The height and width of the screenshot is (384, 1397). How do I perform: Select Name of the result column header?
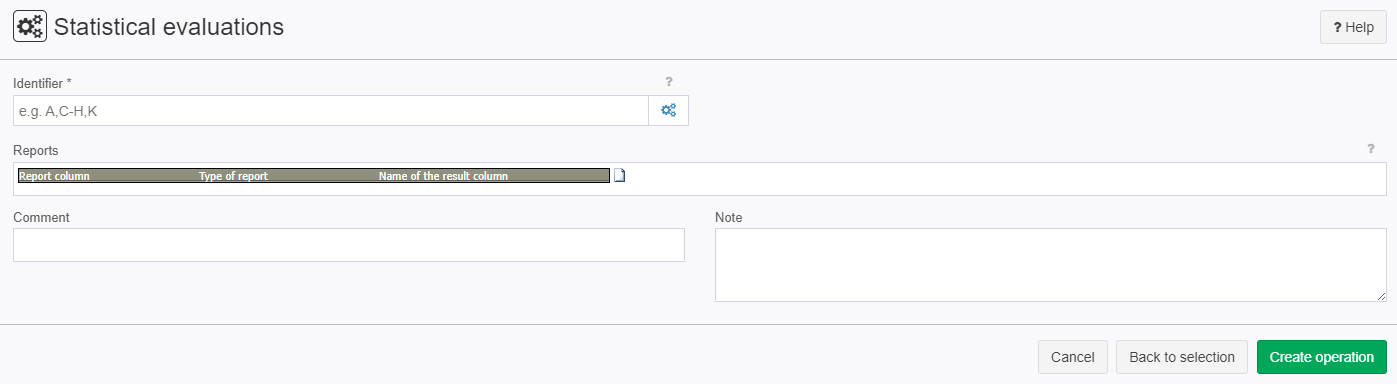tap(443, 176)
